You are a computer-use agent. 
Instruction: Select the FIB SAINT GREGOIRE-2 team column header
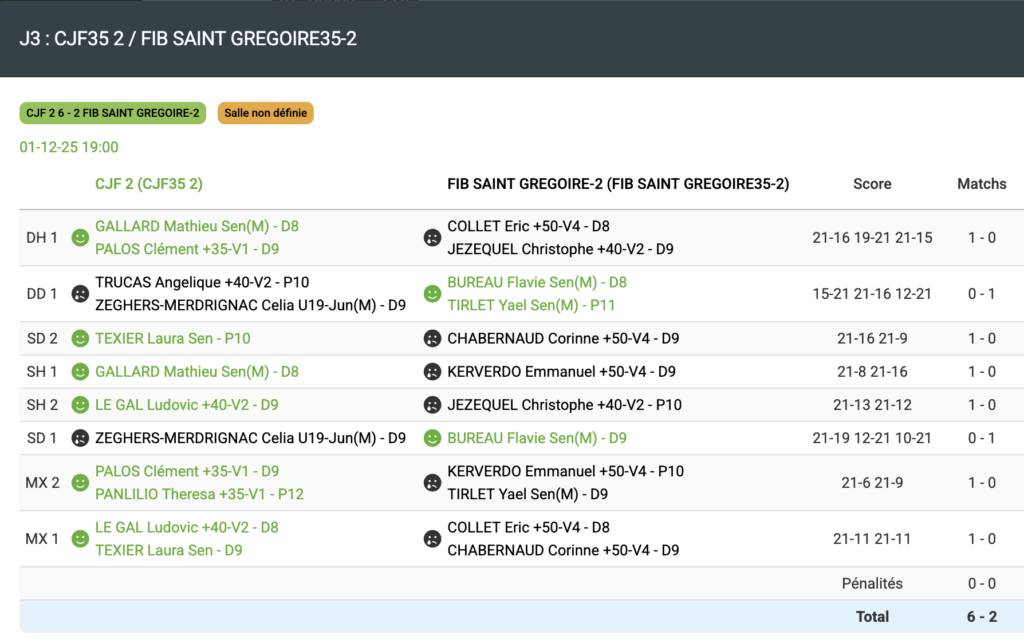click(x=617, y=184)
